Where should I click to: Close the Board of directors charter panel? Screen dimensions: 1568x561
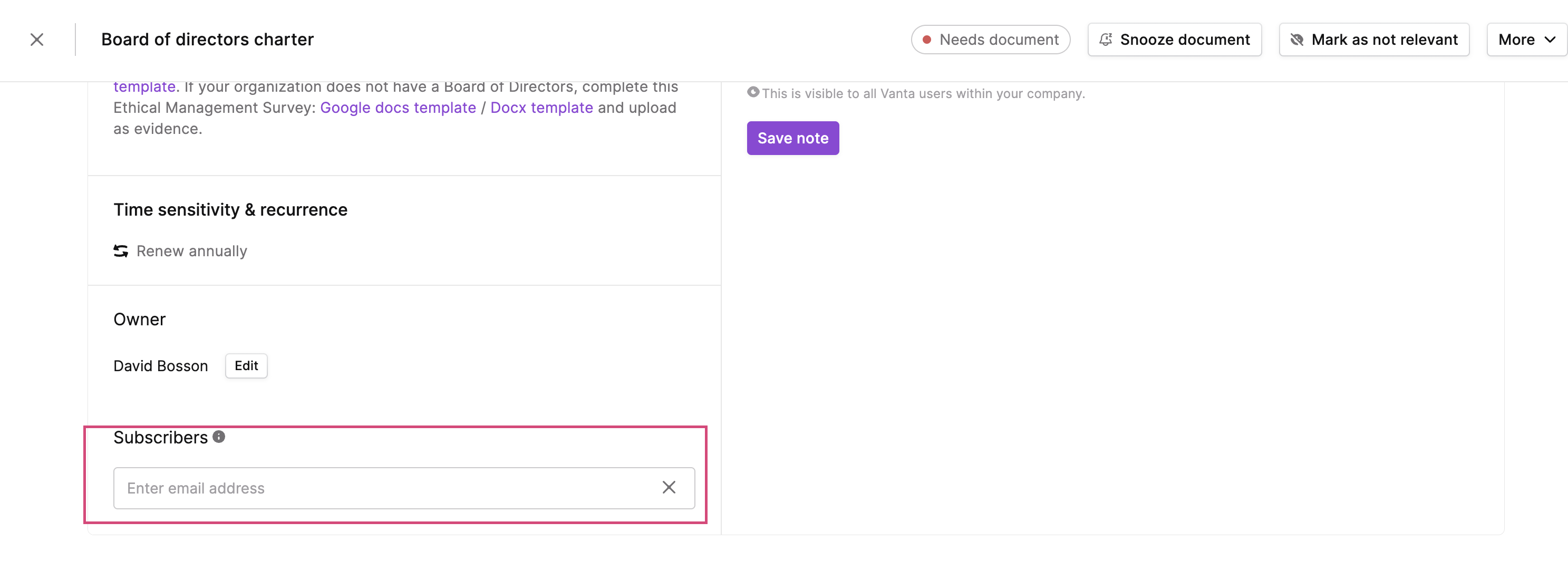[x=37, y=40]
